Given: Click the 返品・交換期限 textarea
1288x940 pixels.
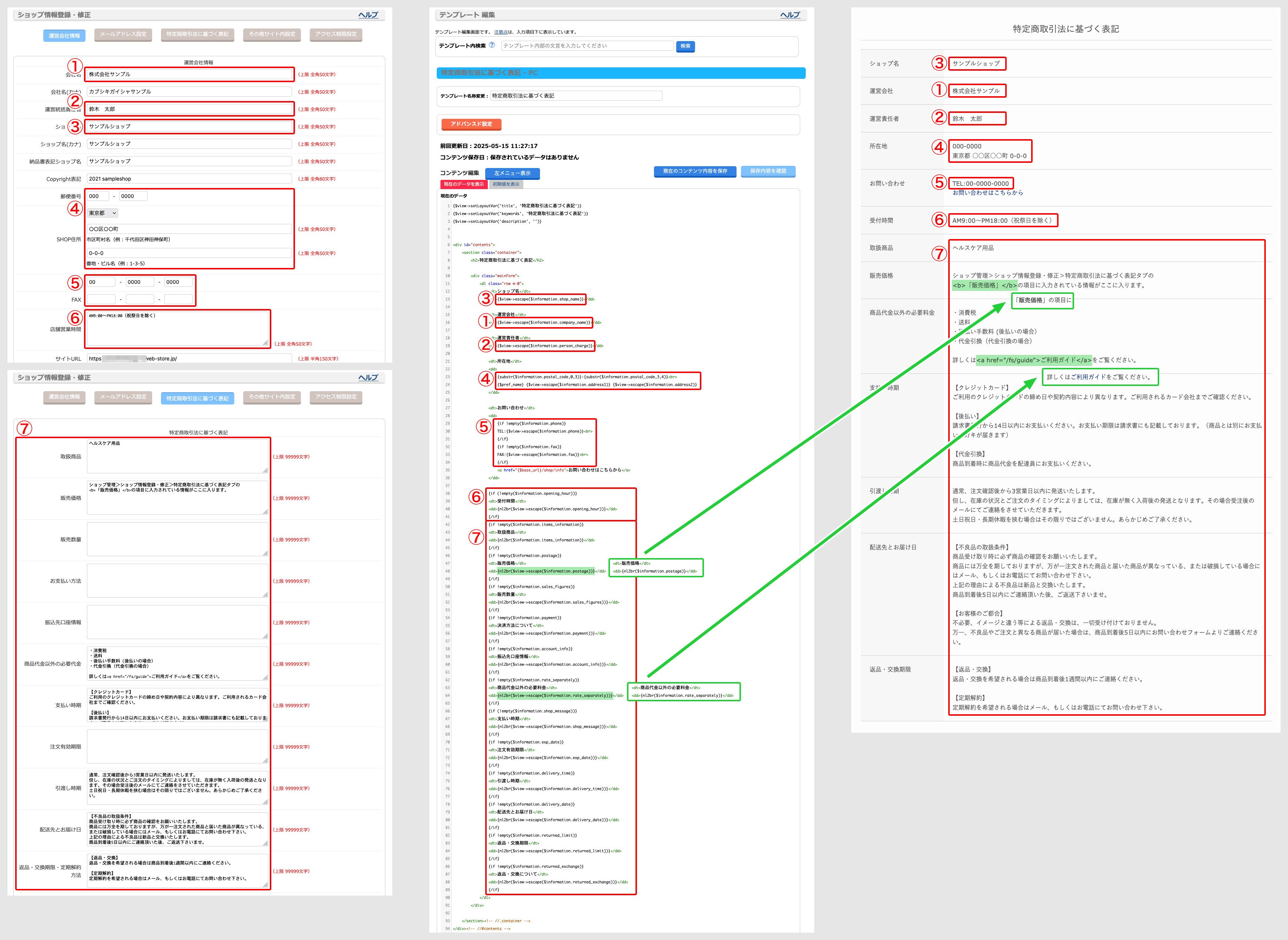Looking at the screenshot, I should 178,870.
